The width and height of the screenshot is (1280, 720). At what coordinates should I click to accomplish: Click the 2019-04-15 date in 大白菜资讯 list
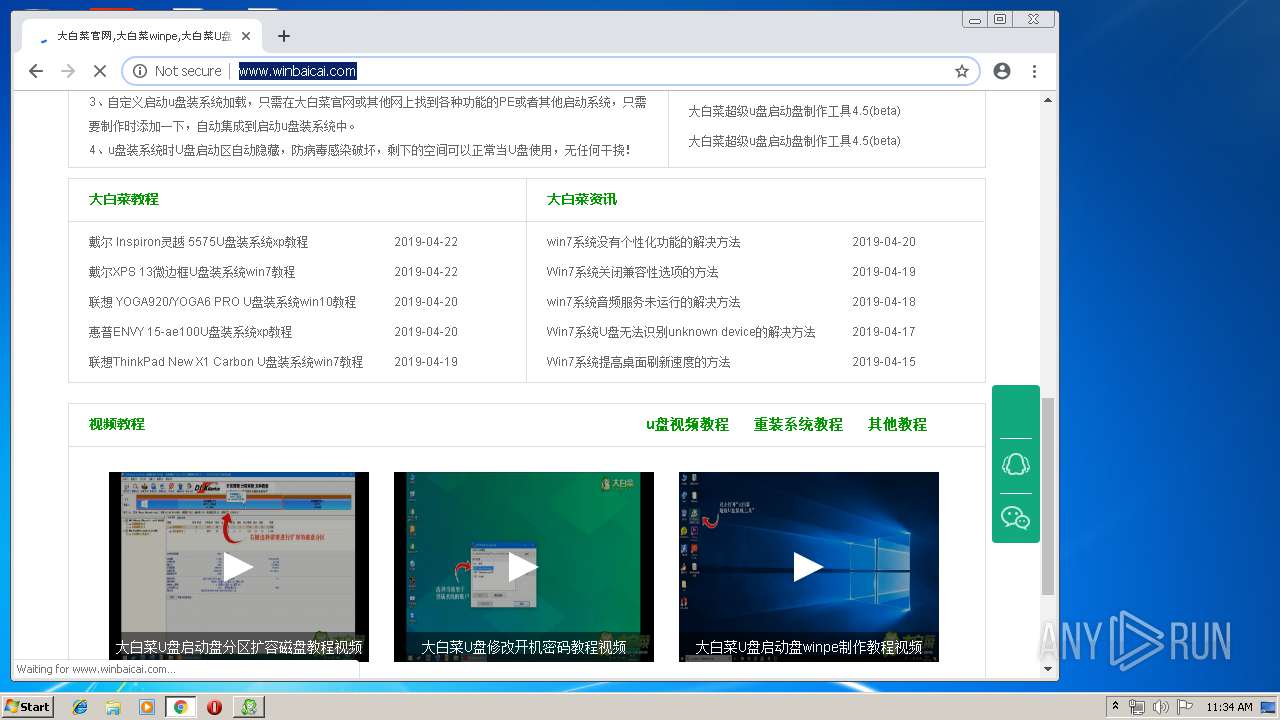click(x=884, y=362)
